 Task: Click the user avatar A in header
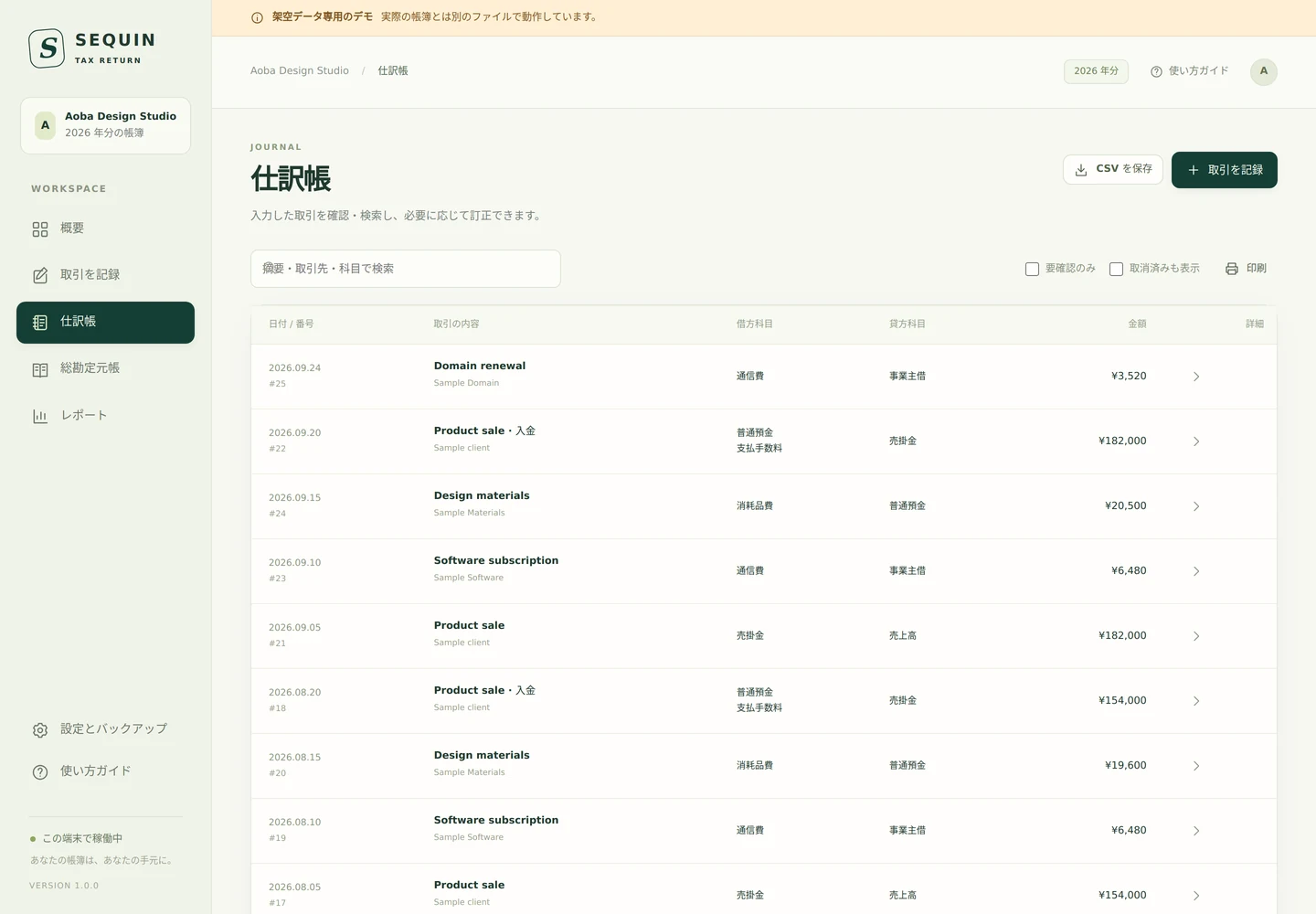click(x=1264, y=71)
